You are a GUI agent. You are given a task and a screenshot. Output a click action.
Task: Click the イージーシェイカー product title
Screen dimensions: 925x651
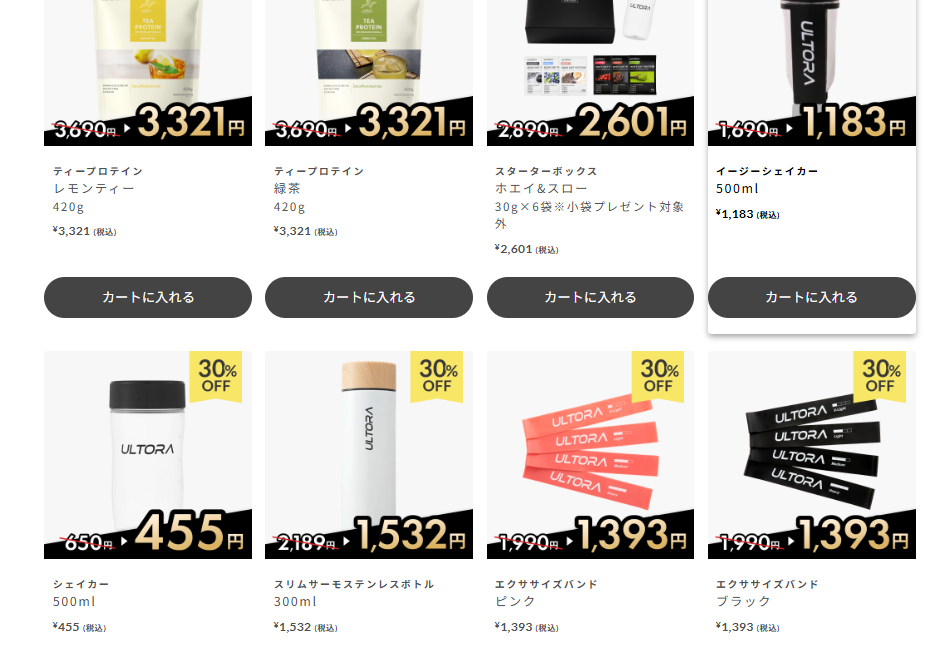tap(767, 180)
